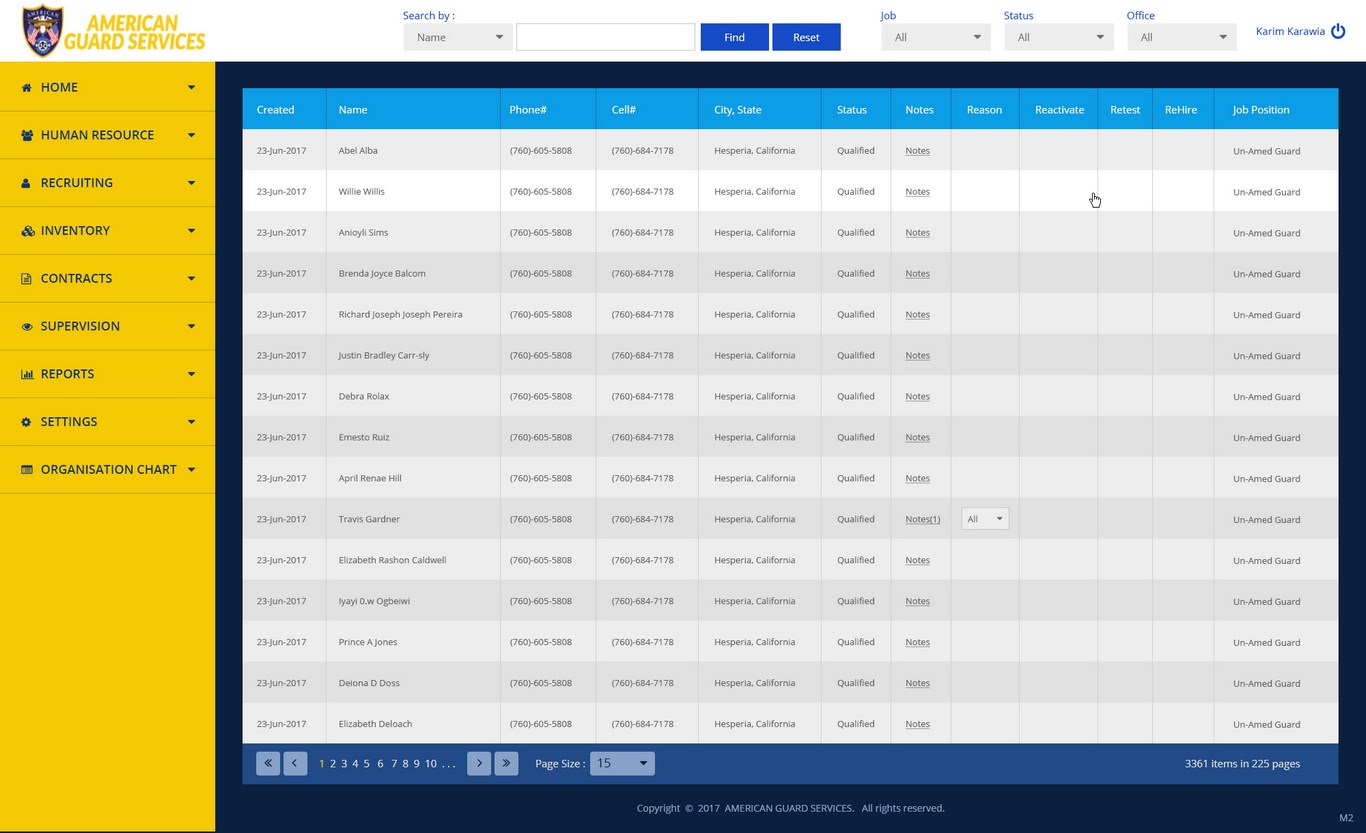The width and height of the screenshot is (1366, 833).
Task: Click the home icon in the sidebar
Action: 27,88
